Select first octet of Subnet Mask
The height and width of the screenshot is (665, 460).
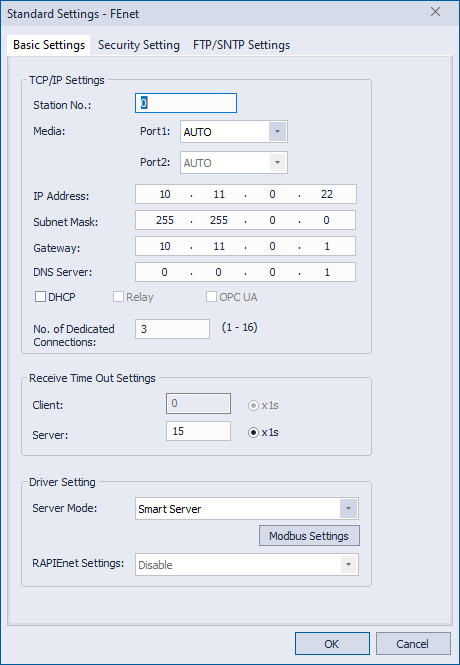point(164,221)
